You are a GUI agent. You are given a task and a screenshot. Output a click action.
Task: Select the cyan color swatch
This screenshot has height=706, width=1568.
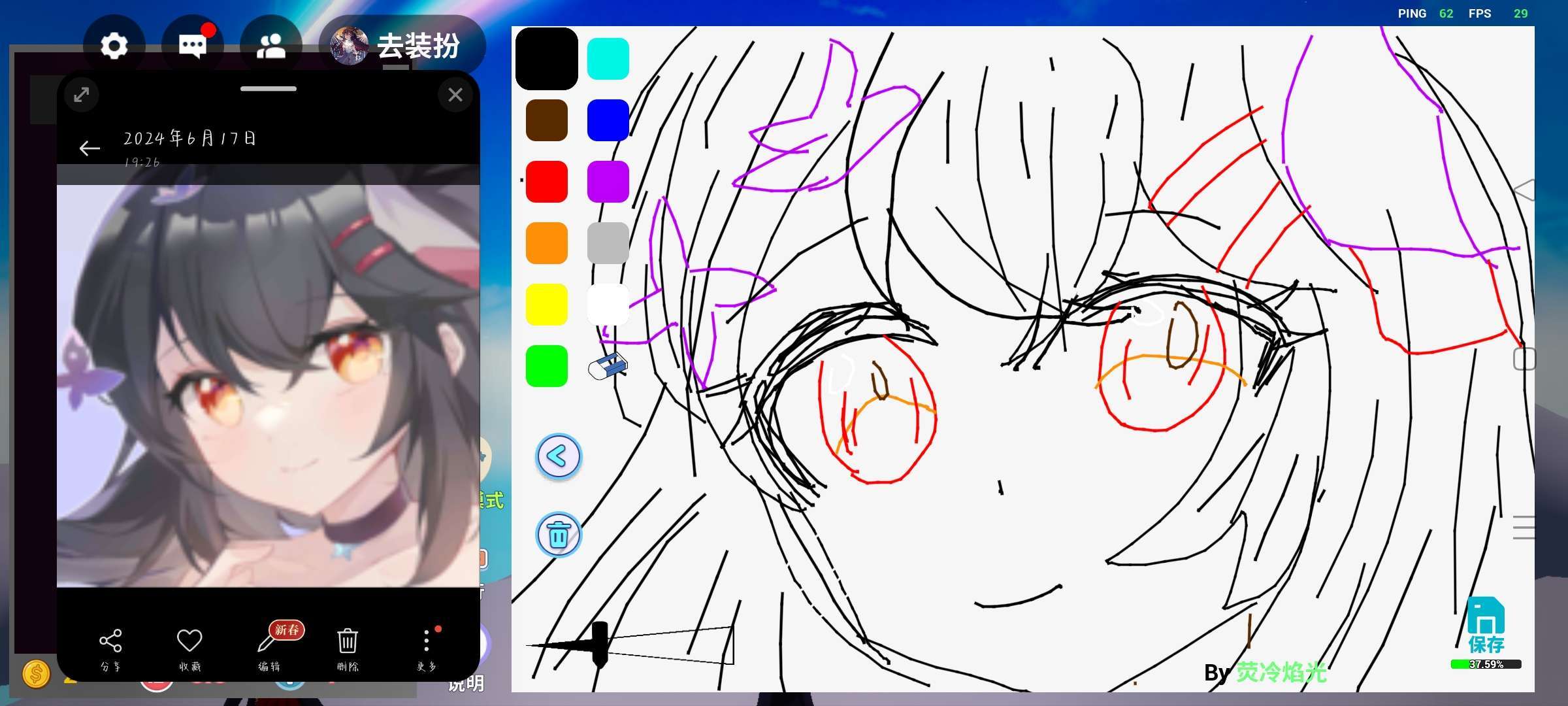pos(608,59)
